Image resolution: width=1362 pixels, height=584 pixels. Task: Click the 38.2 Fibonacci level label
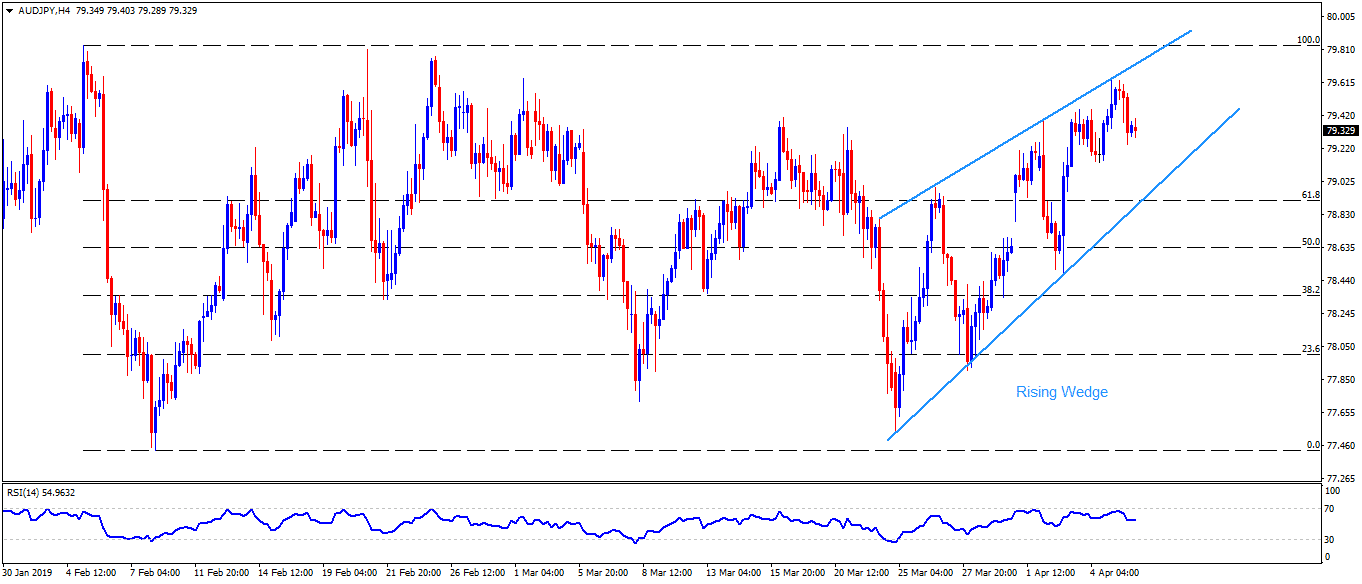click(1311, 289)
